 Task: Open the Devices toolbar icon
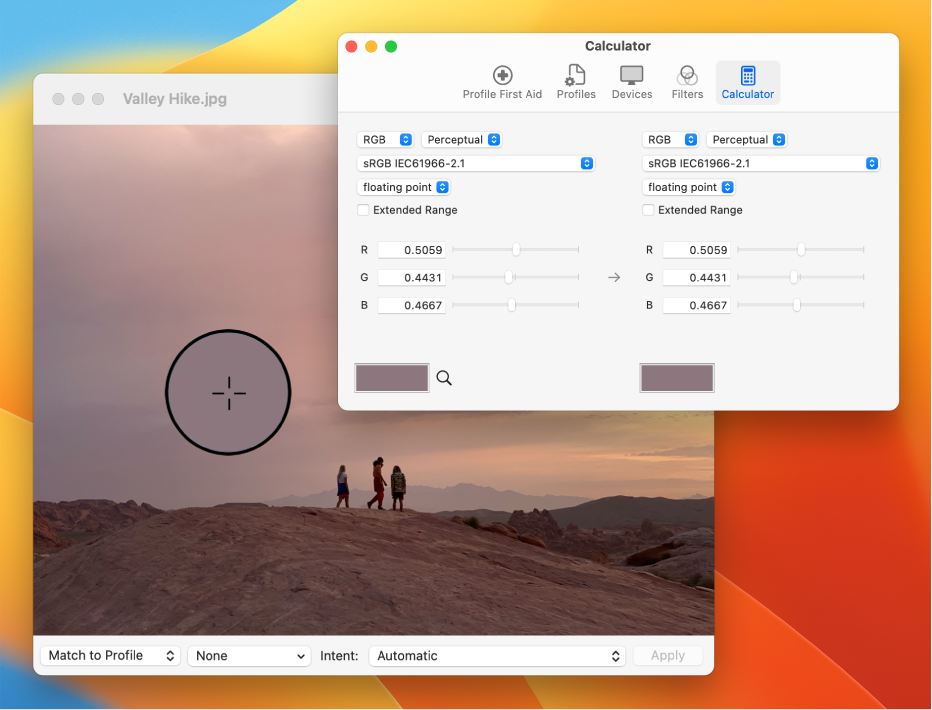click(632, 83)
